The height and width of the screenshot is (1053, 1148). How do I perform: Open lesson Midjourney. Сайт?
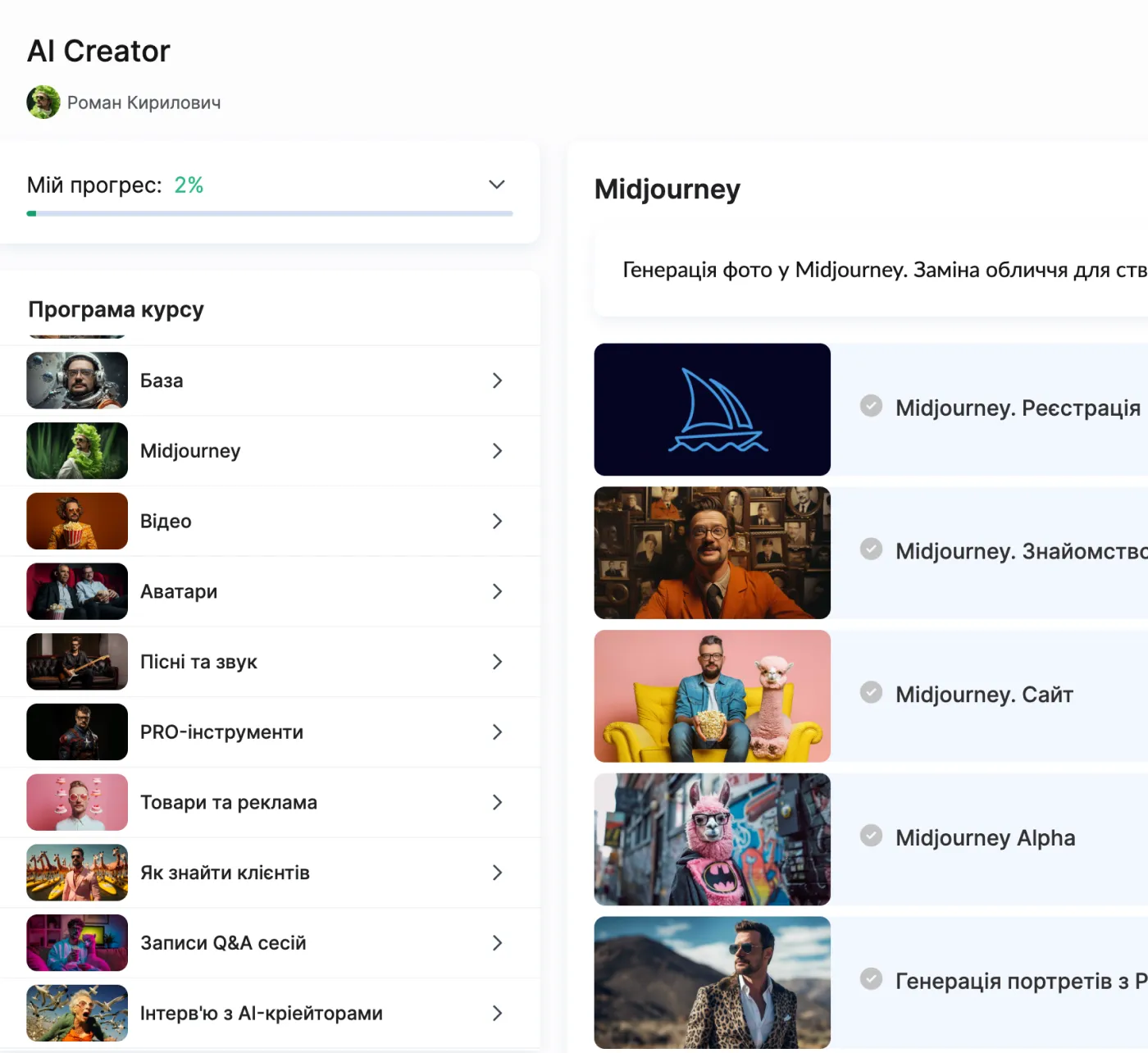tap(984, 695)
